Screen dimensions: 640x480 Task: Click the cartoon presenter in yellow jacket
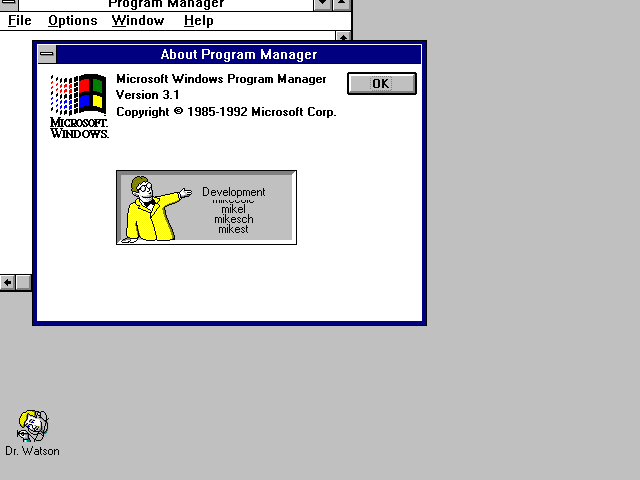click(x=149, y=210)
